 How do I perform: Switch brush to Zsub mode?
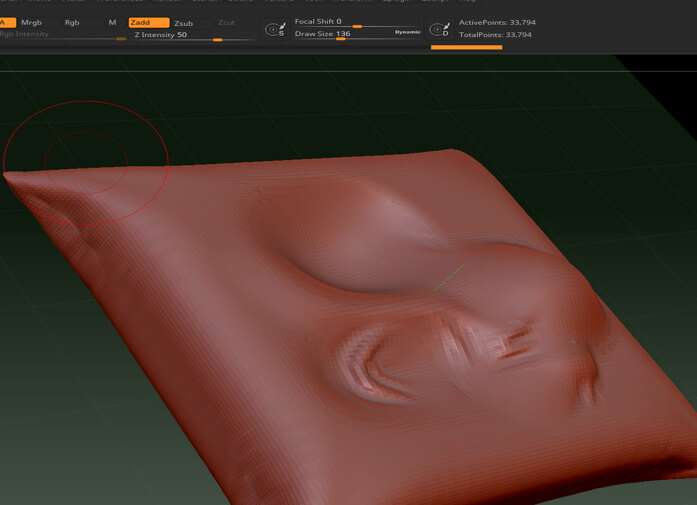(x=183, y=22)
